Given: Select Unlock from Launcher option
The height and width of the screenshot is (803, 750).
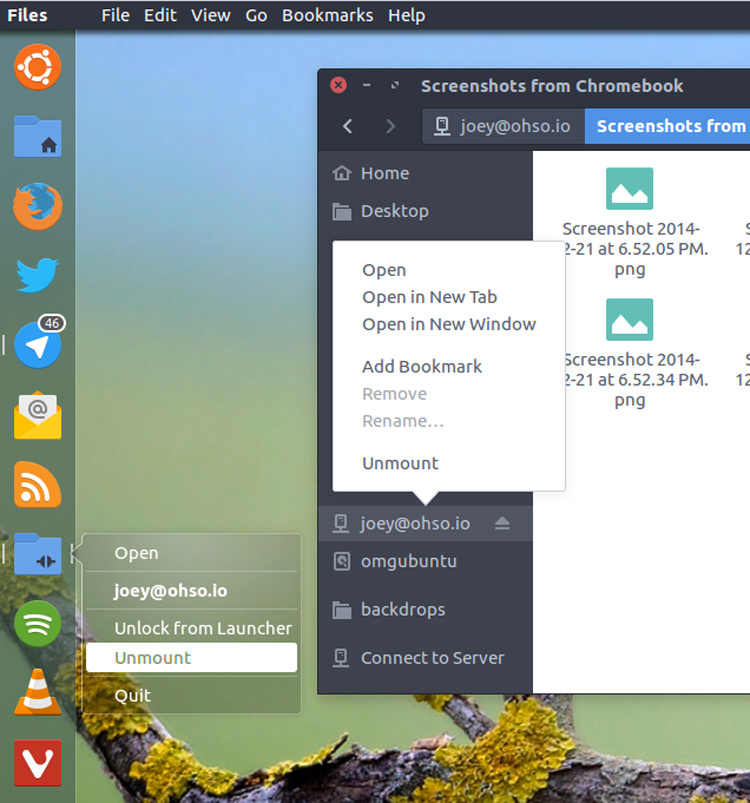Looking at the screenshot, I should click(202, 629).
